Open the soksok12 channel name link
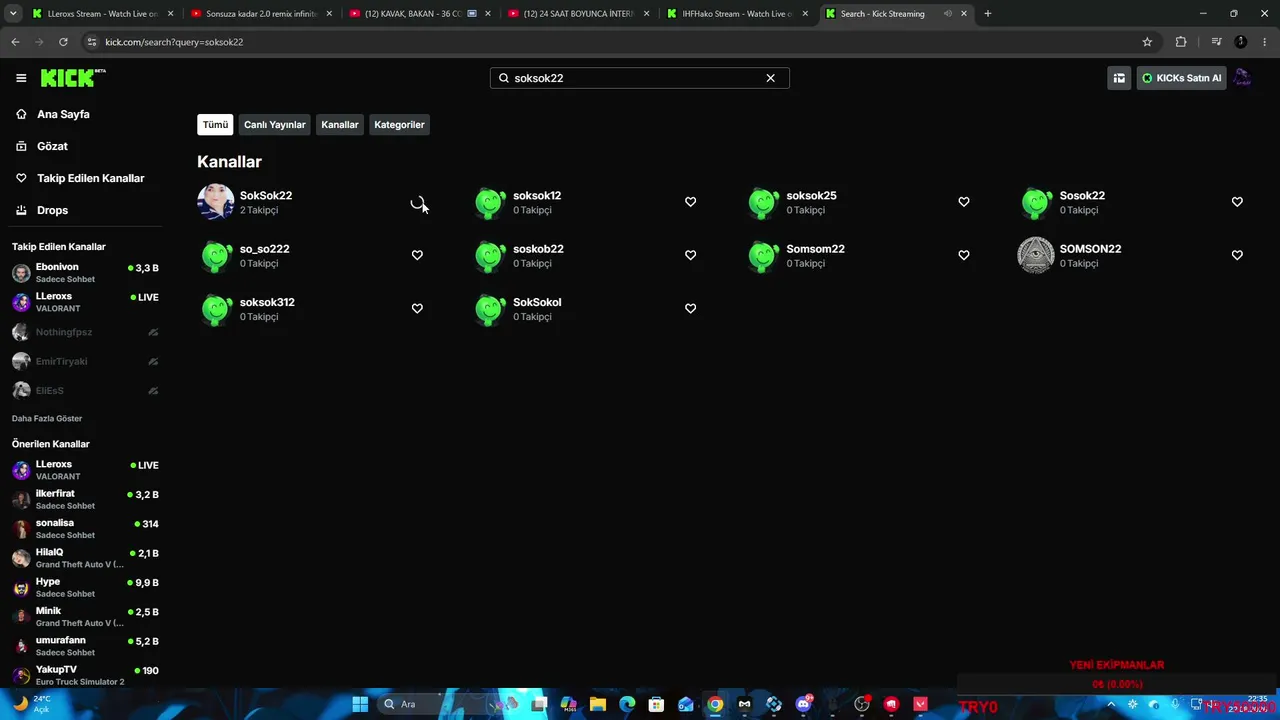The image size is (1280, 720). (537, 196)
